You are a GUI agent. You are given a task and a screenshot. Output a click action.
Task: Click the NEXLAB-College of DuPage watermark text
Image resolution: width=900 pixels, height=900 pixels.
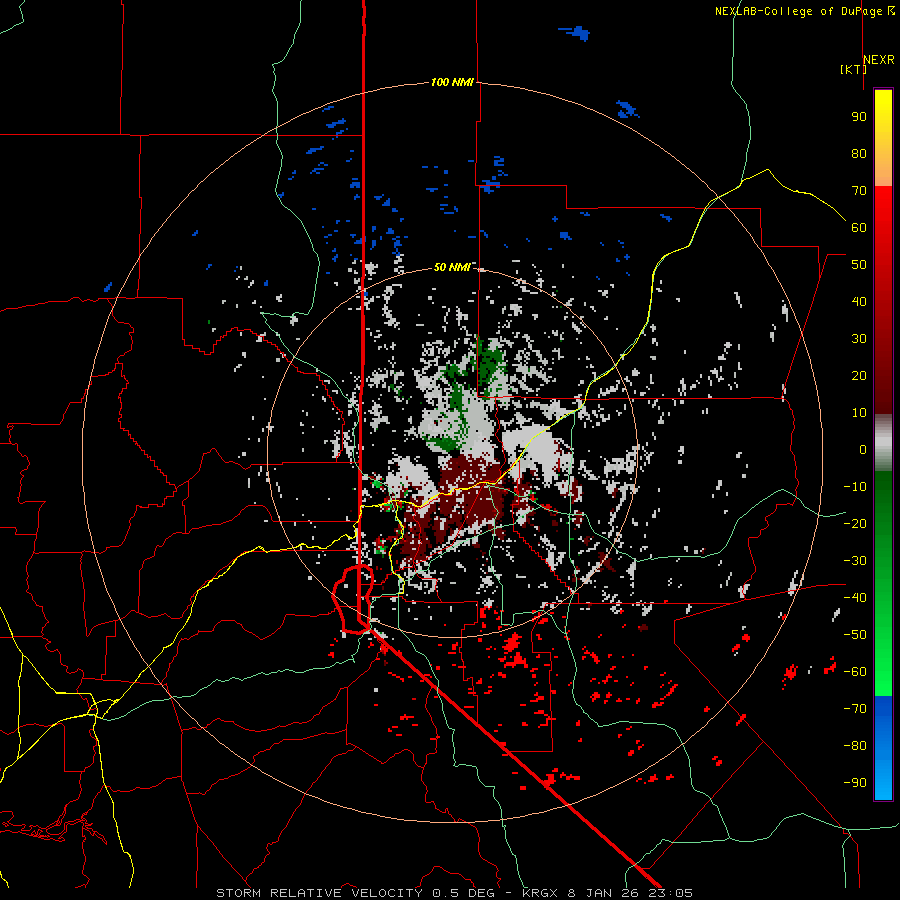click(805, 11)
